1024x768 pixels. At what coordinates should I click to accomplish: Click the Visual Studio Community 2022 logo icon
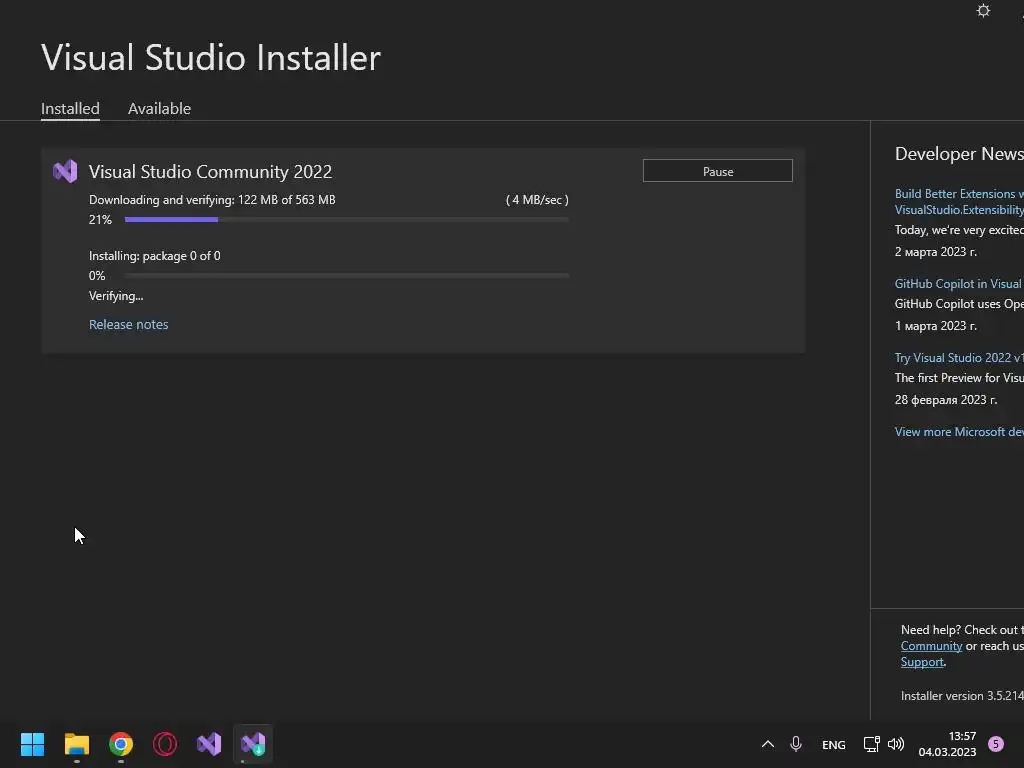click(65, 171)
